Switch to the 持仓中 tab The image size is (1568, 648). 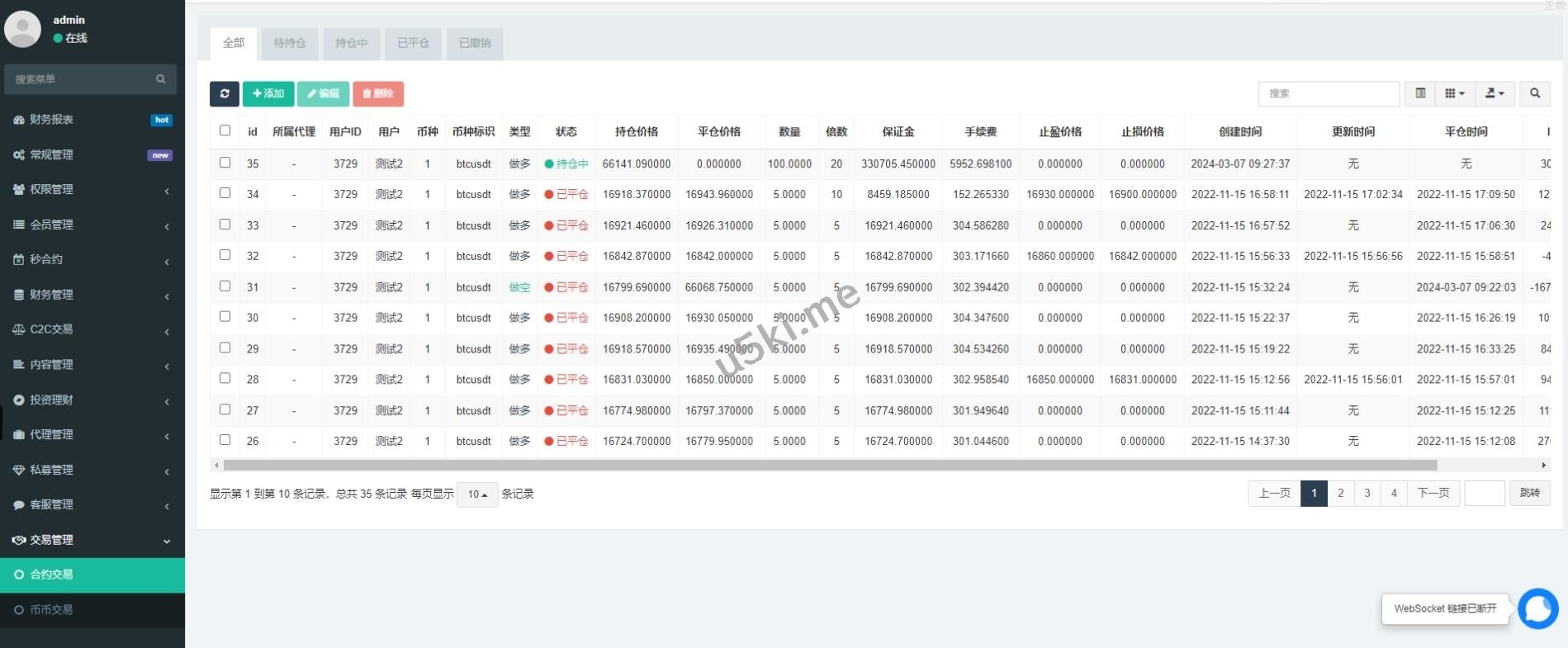[351, 43]
